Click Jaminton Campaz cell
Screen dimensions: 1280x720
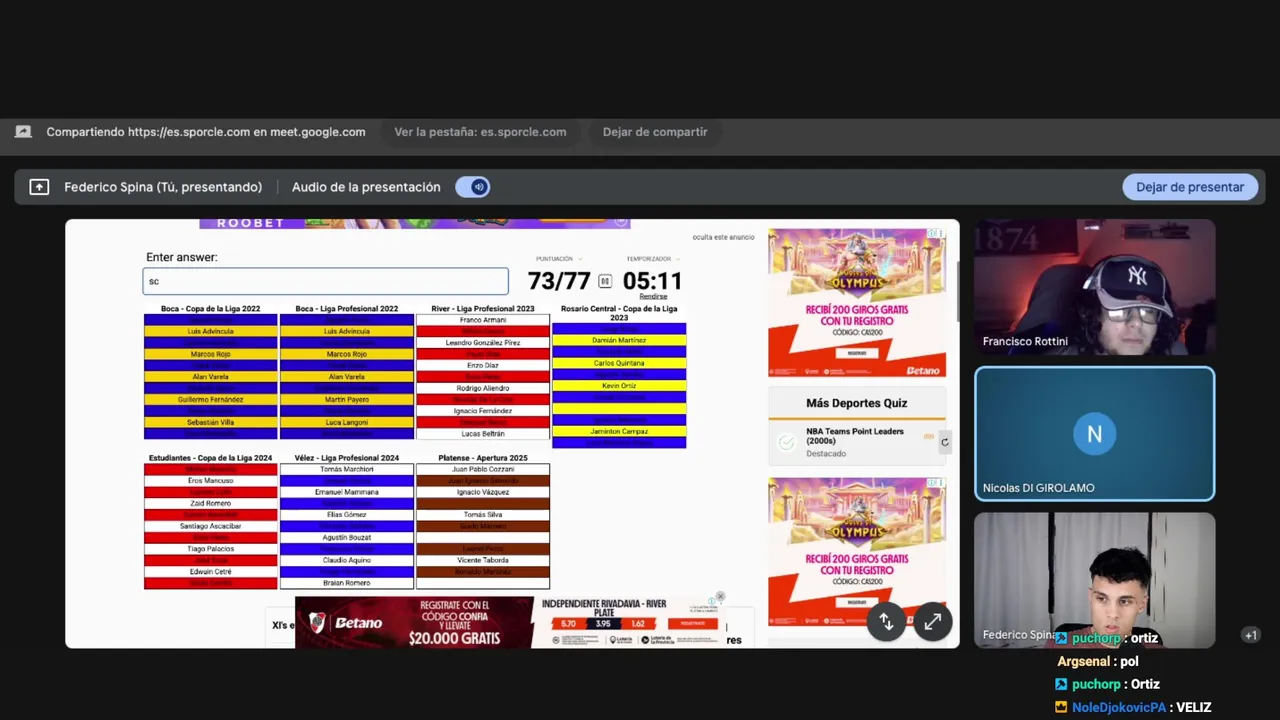(x=619, y=431)
